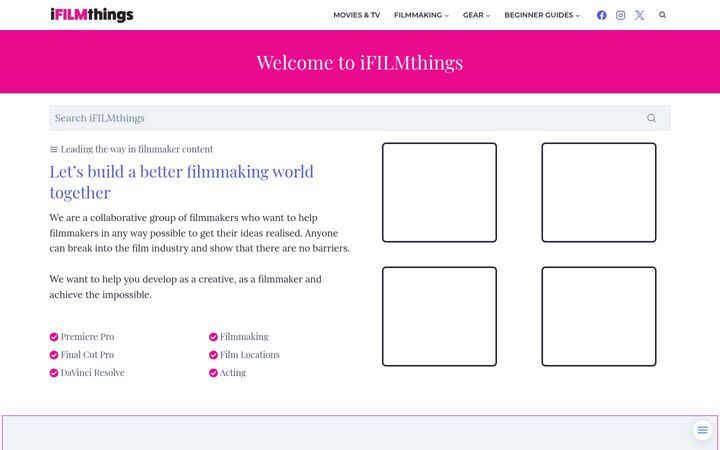Select the Beginner Guides nav label

point(539,15)
